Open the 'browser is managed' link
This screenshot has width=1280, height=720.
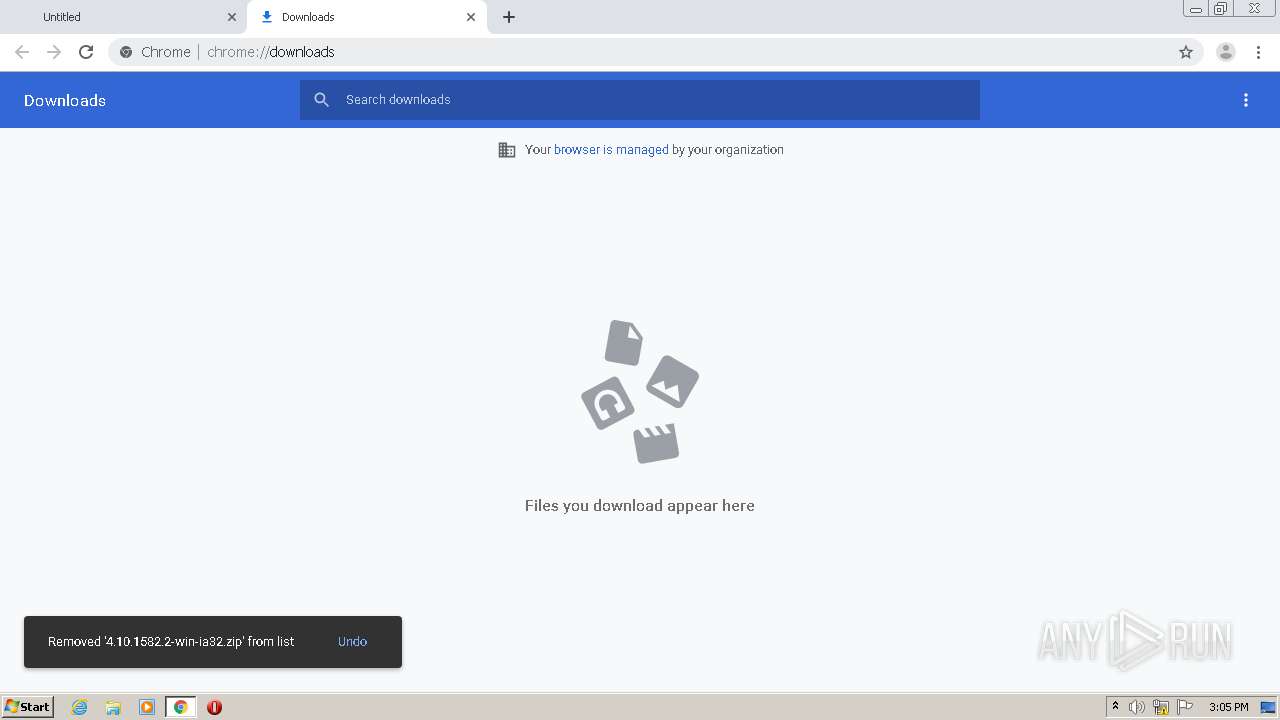tap(611, 150)
